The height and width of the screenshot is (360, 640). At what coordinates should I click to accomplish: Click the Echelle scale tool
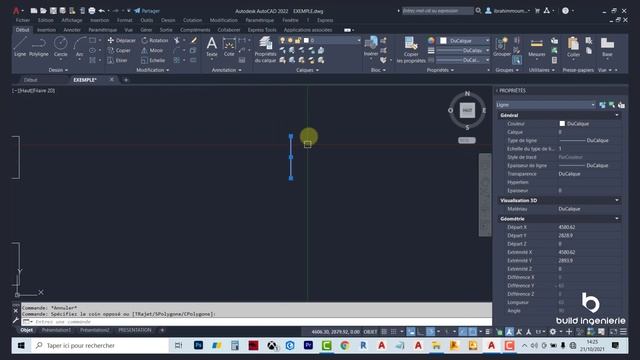click(x=153, y=60)
